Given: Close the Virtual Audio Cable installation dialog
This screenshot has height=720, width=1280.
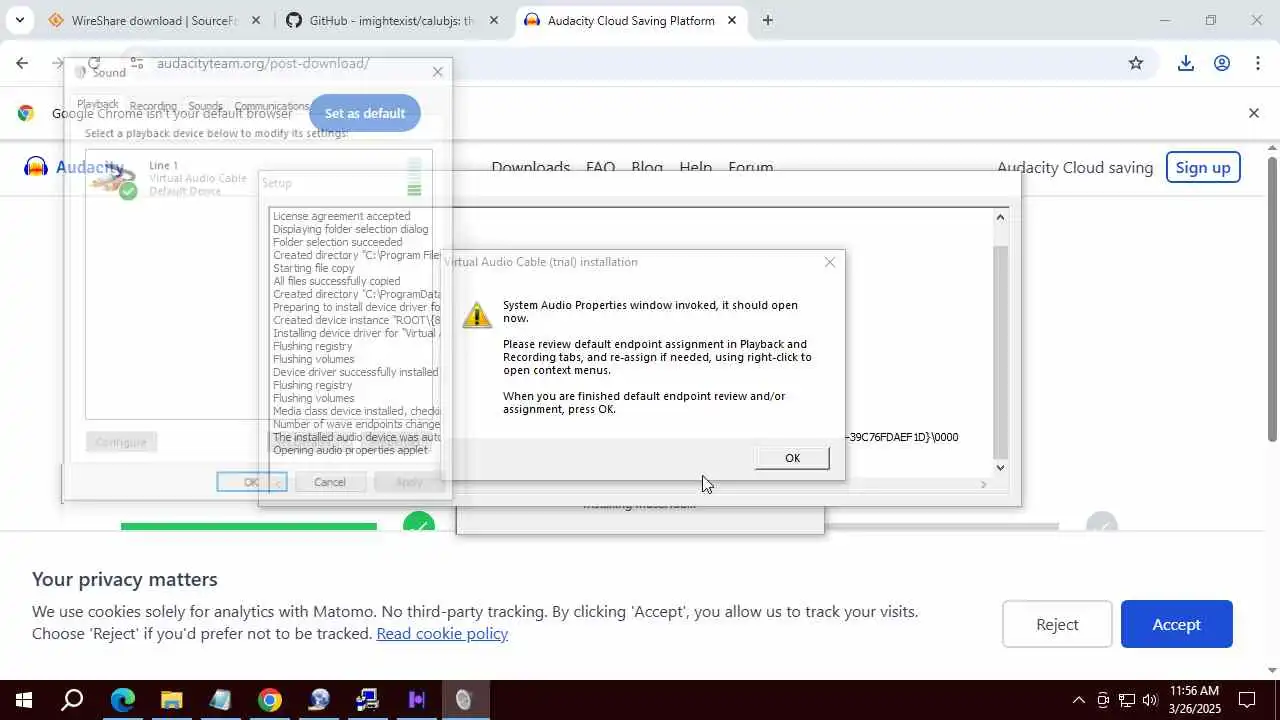Looking at the screenshot, I should click(829, 262).
